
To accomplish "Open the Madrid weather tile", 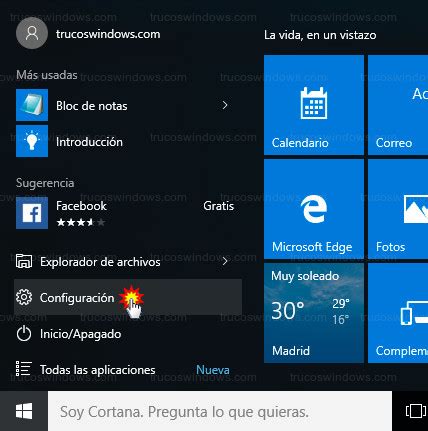I will pyautogui.click(x=314, y=313).
